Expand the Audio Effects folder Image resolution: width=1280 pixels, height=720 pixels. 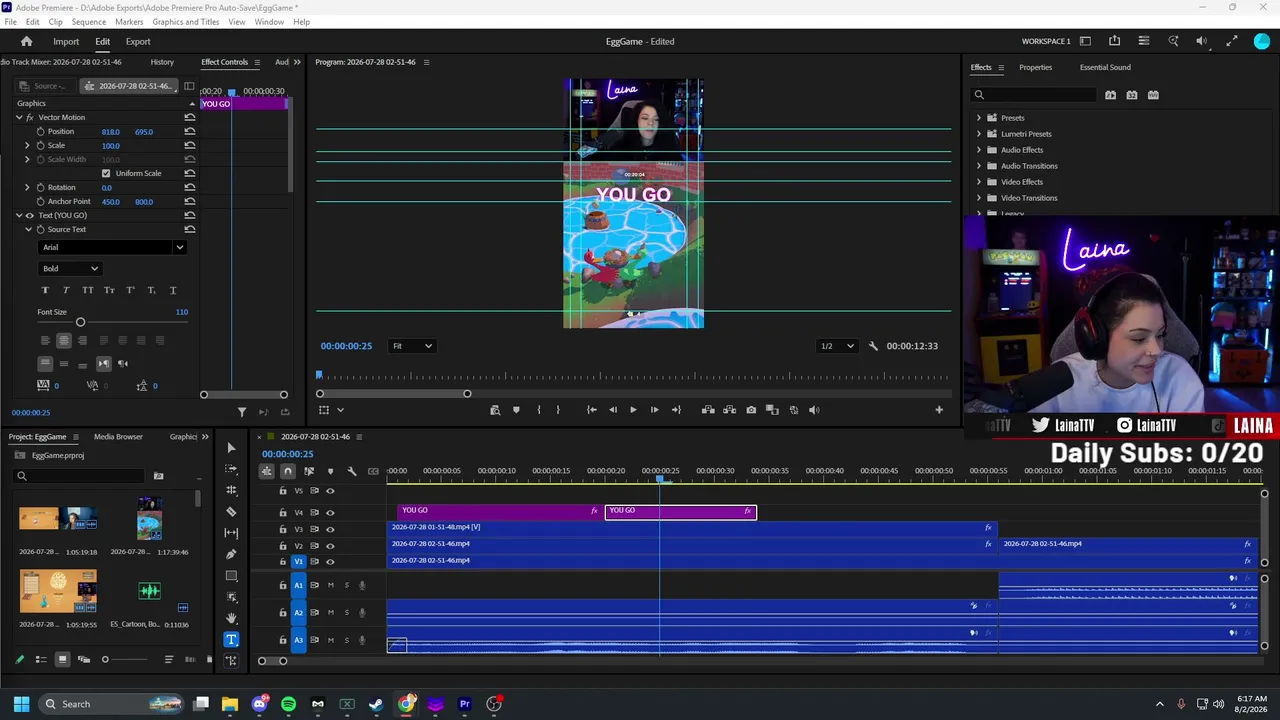pos(979,150)
